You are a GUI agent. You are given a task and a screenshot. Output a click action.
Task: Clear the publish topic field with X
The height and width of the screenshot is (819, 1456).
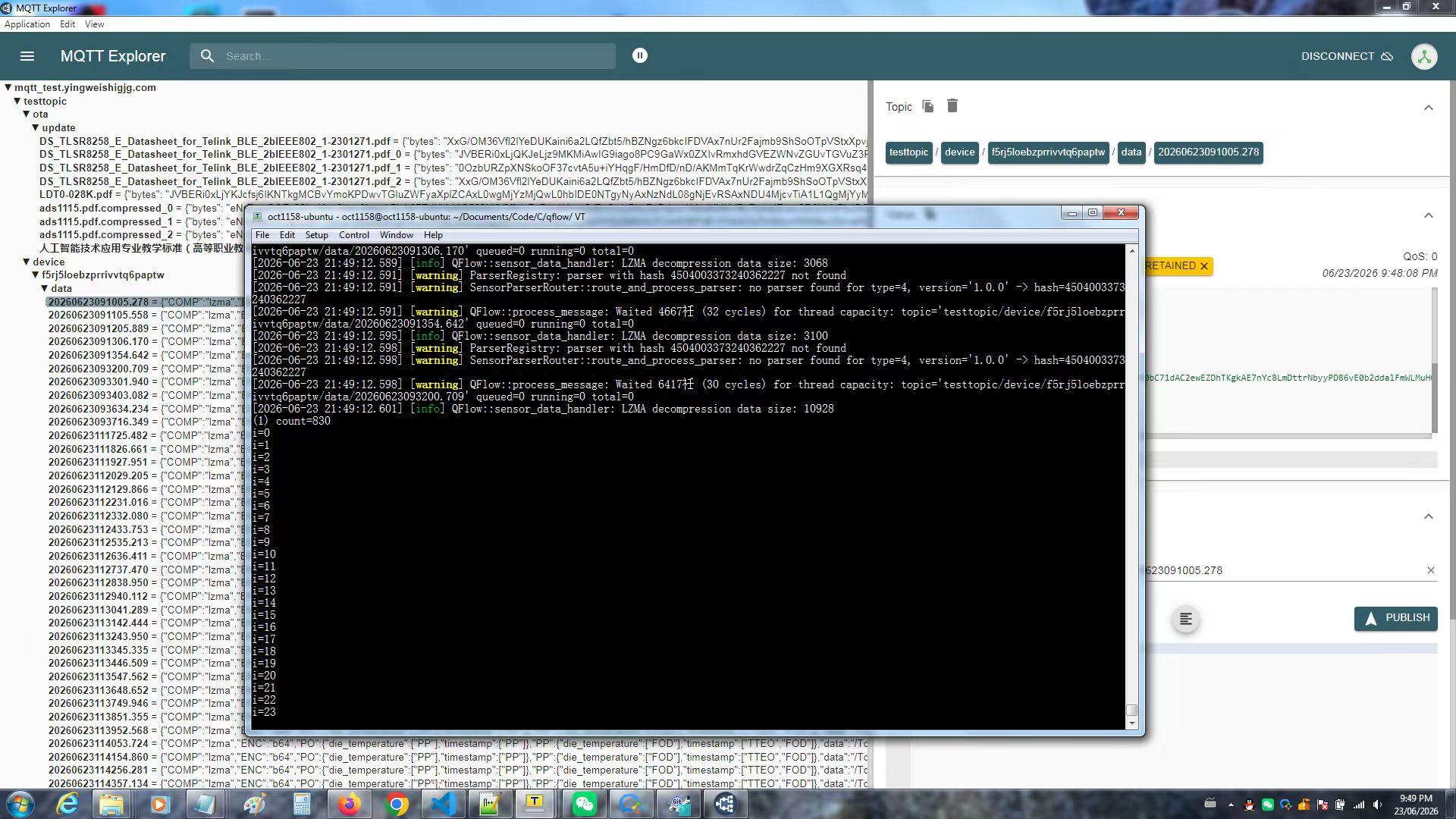(1431, 570)
